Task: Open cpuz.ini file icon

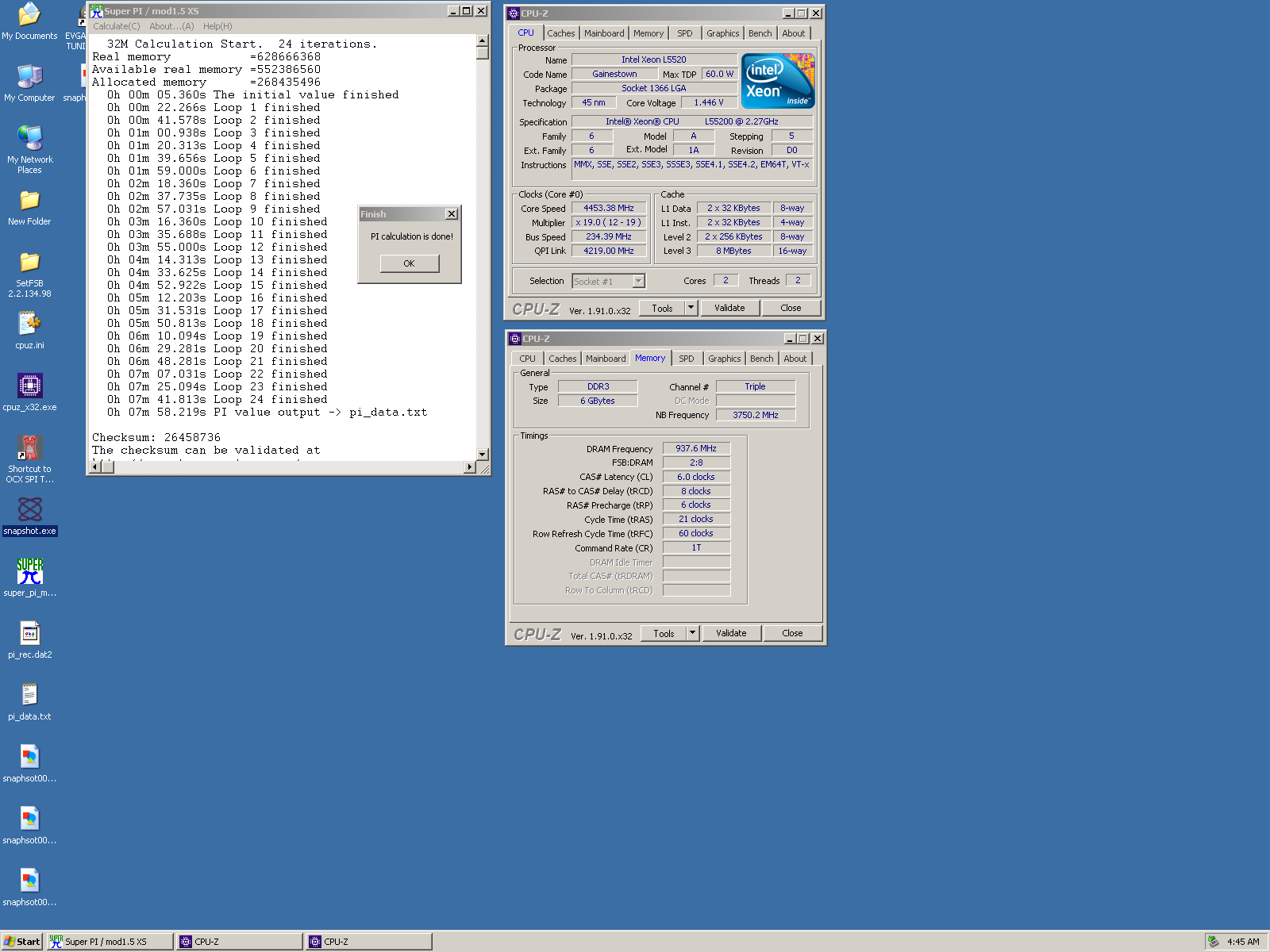Action: pyautogui.click(x=29, y=330)
